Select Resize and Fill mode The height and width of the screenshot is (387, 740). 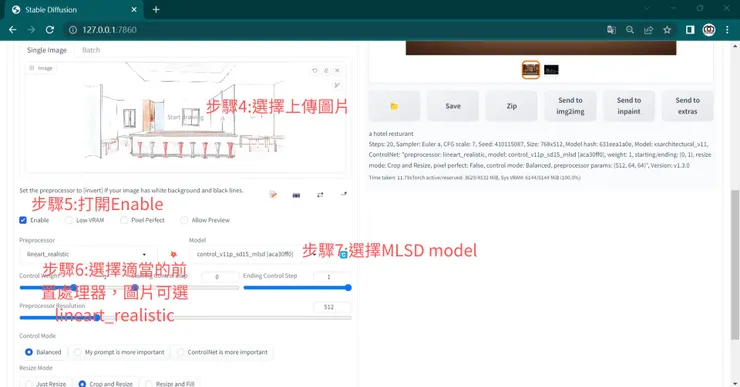pyautogui.click(x=170, y=383)
